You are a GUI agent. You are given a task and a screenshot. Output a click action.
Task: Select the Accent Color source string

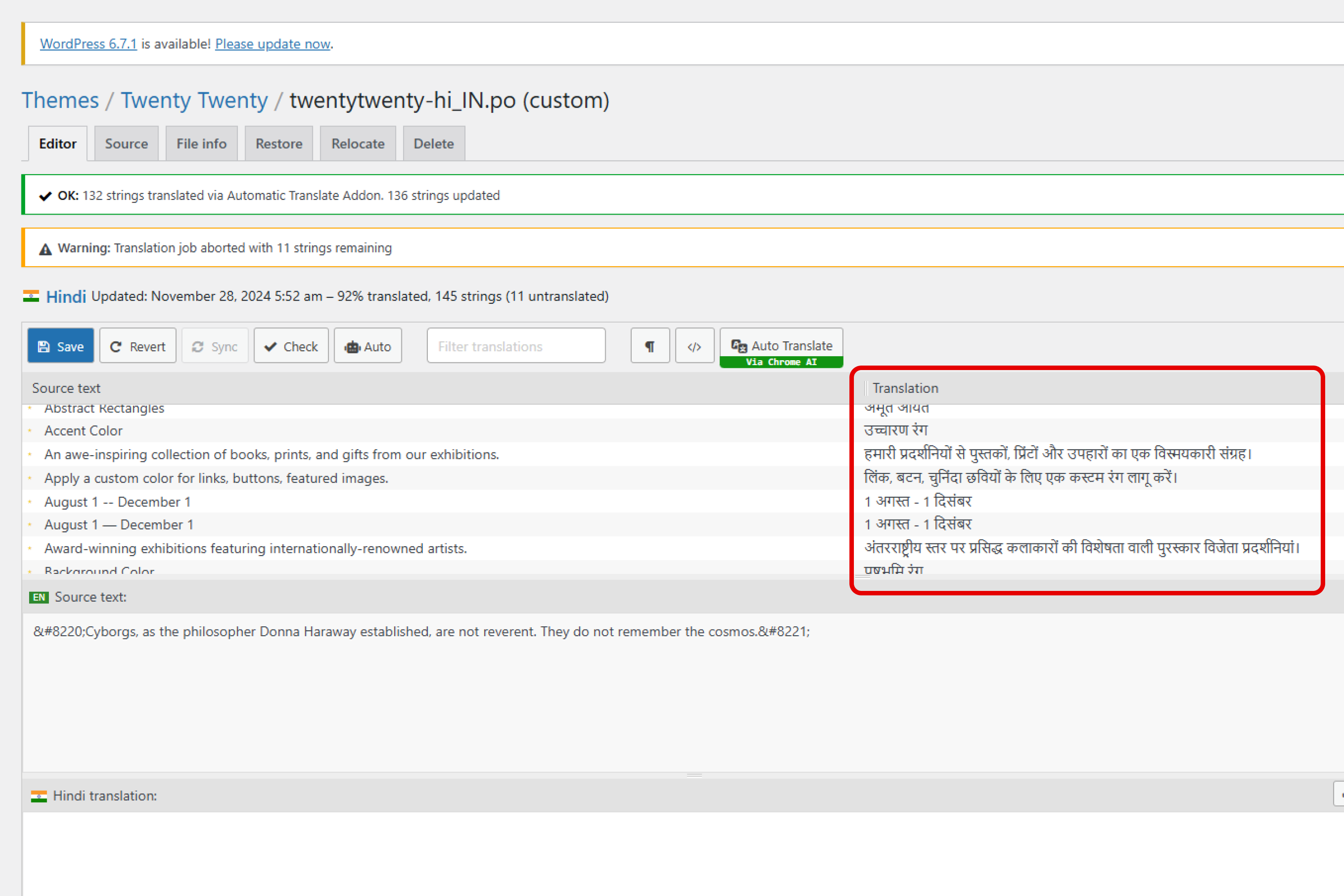pos(83,431)
